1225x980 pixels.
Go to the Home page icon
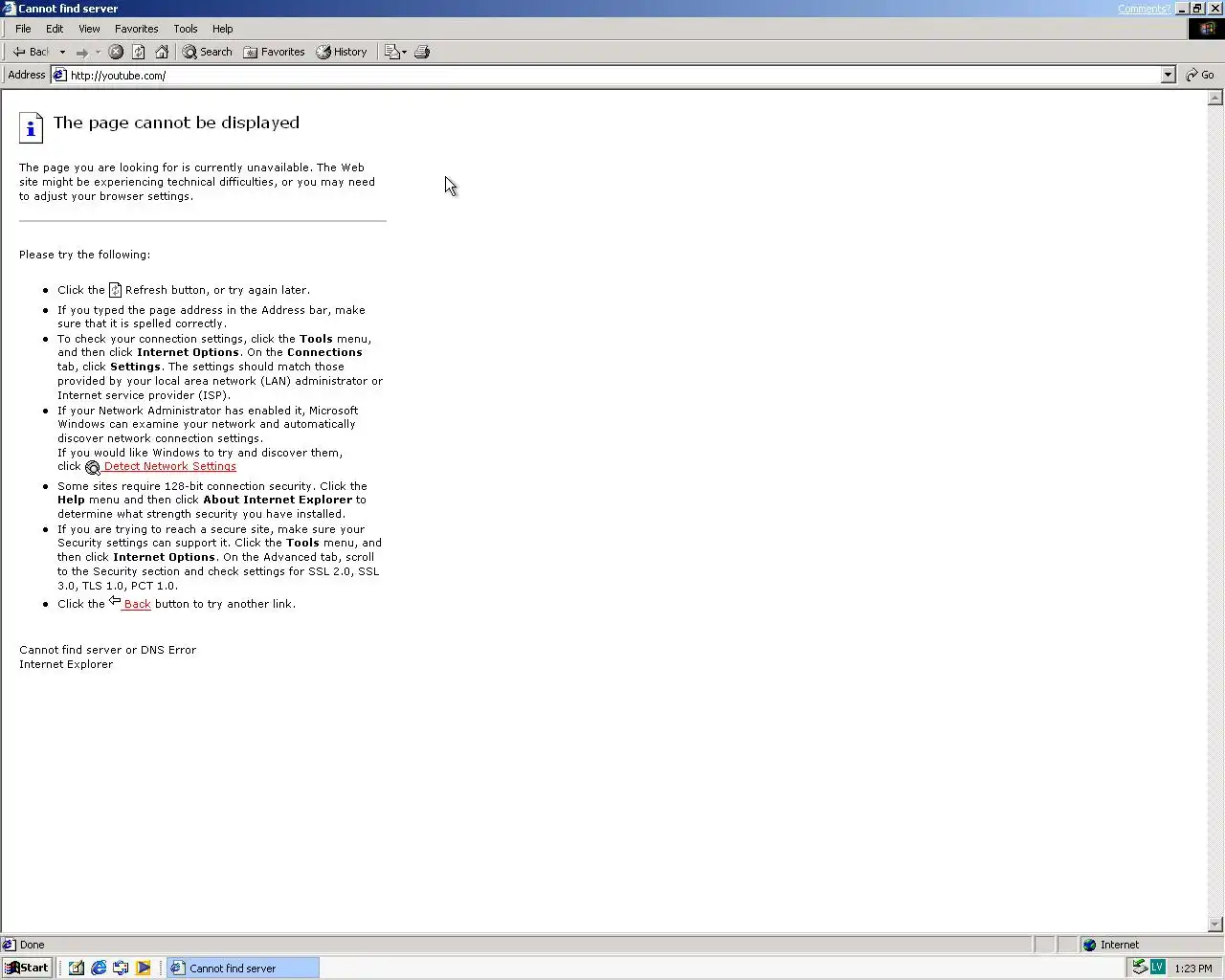pyautogui.click(x=162, y=52)
